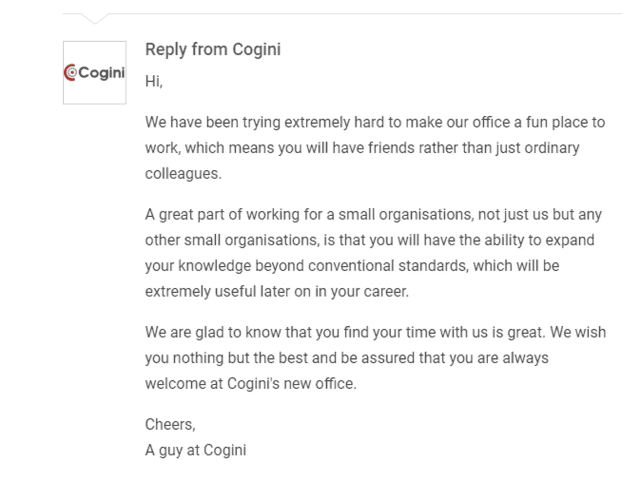This screenshot has height=481, width=640.
Task: Click the phrase "welcome at Cogini's new office."
Action: [x=251, y=384]
